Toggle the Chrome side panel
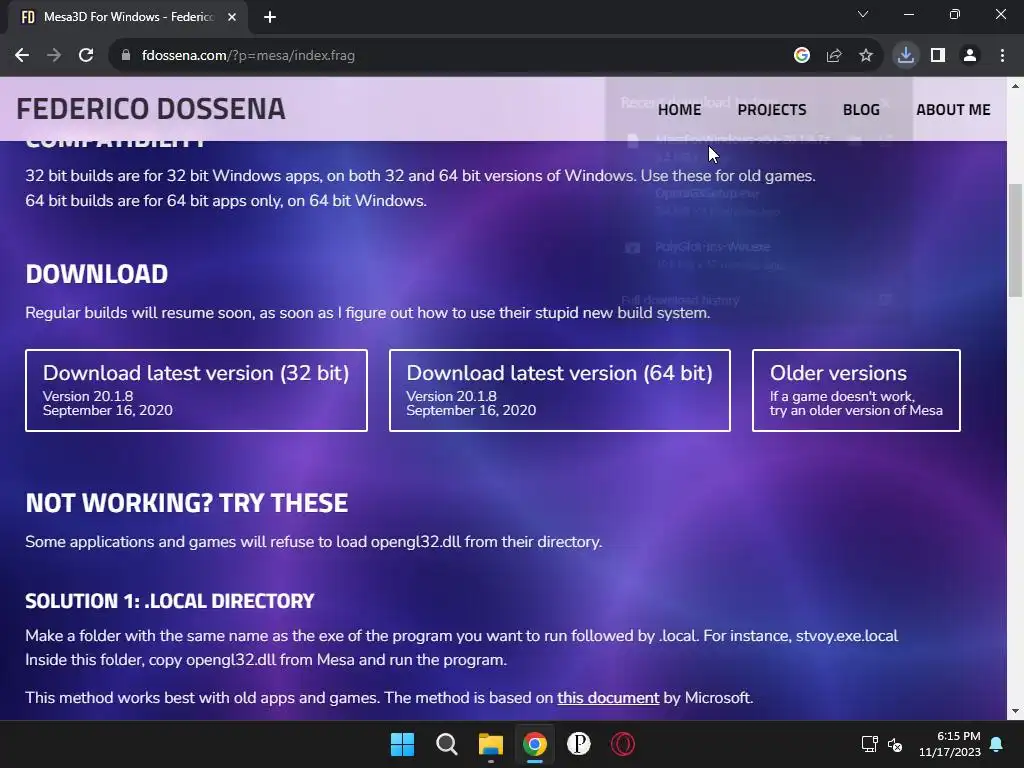Screen dimensions: 1024x768 tap(938, 56)
